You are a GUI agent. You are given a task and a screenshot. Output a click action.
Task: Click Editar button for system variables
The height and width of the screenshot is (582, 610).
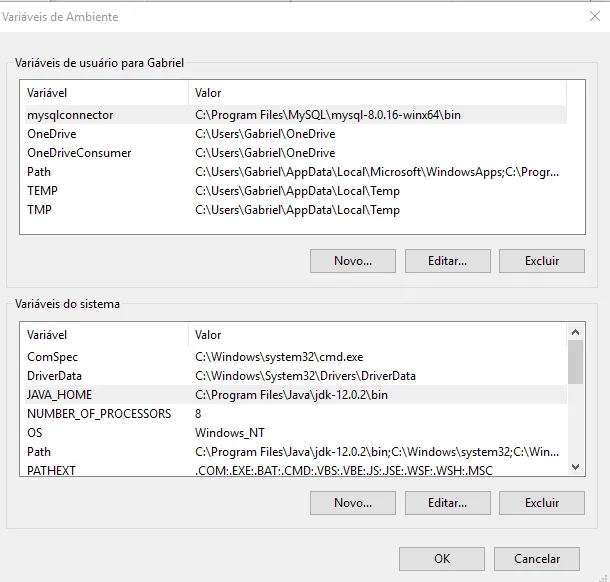tap(447, 503)
